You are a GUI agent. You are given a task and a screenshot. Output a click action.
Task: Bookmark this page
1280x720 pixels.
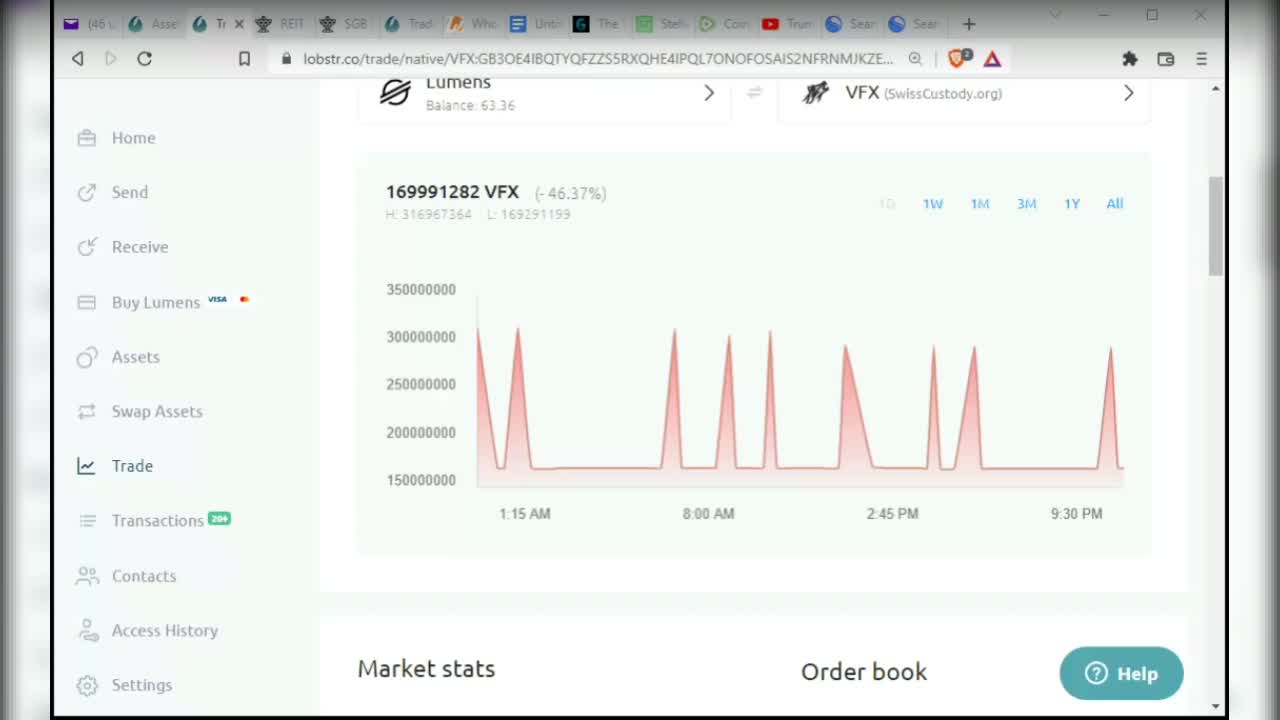(244, 59)
